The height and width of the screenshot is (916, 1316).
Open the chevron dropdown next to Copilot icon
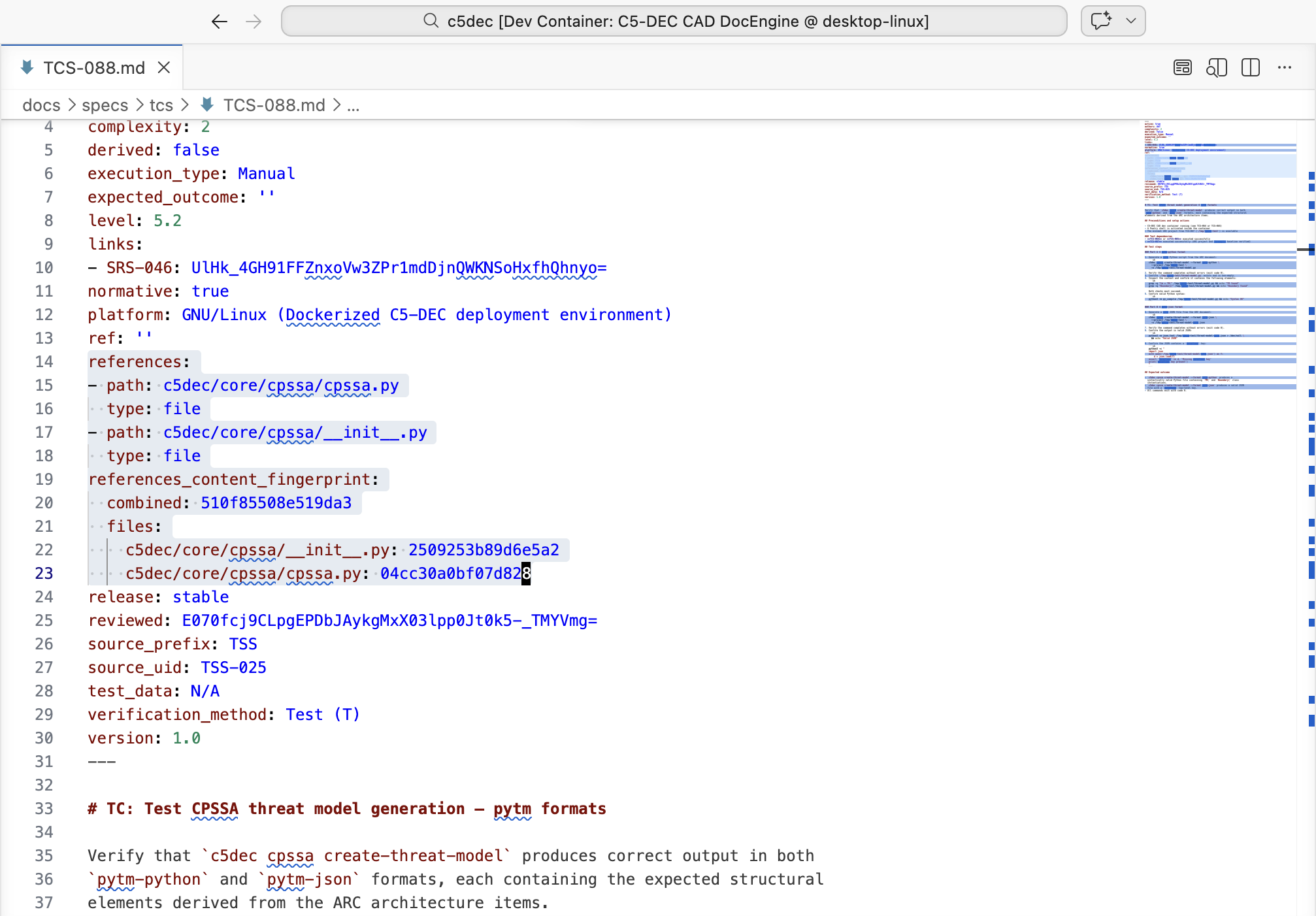[1130, 21]
